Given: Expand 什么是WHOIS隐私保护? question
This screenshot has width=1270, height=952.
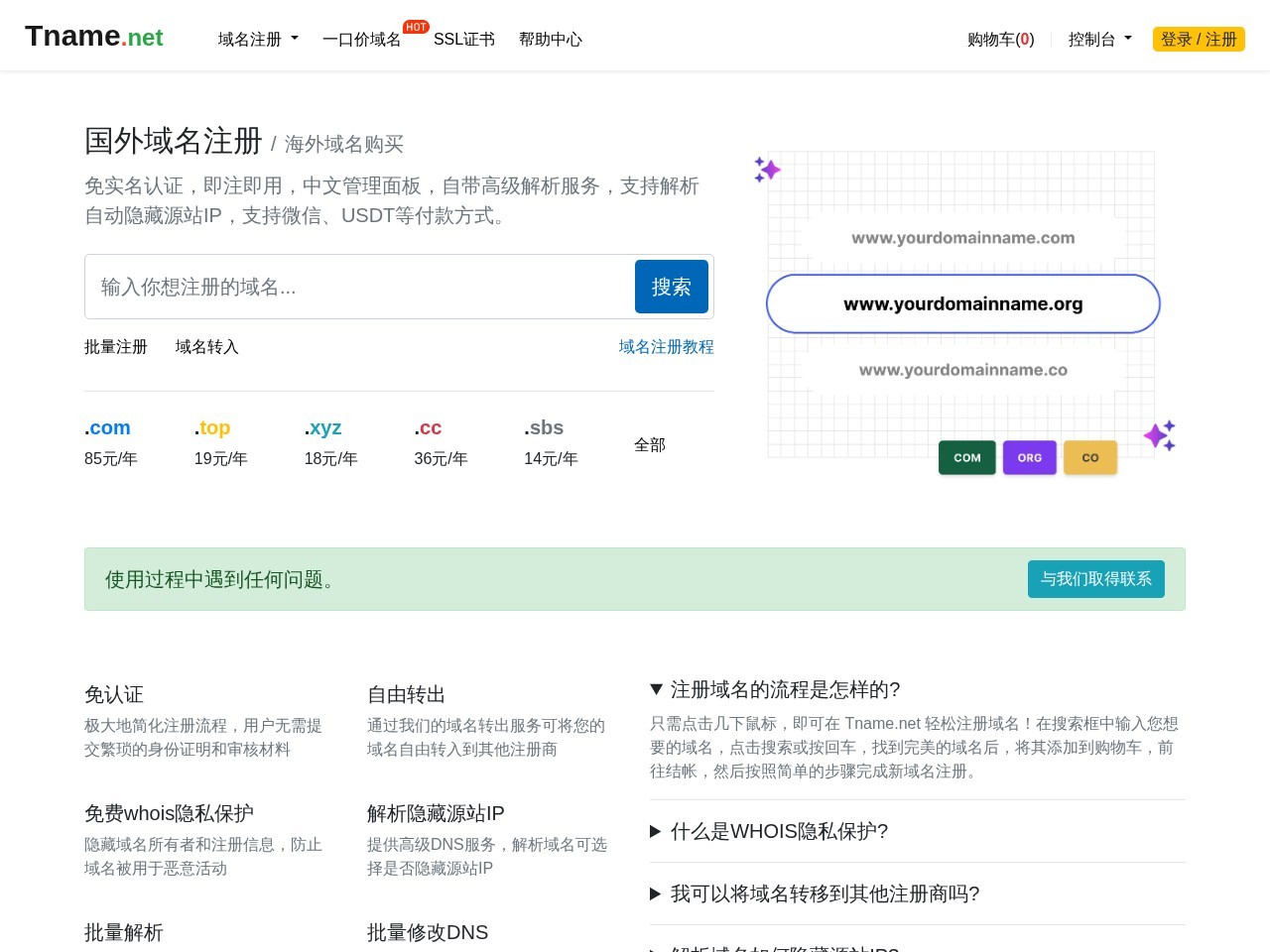Looking at the screenshot, I should point(769,832).
